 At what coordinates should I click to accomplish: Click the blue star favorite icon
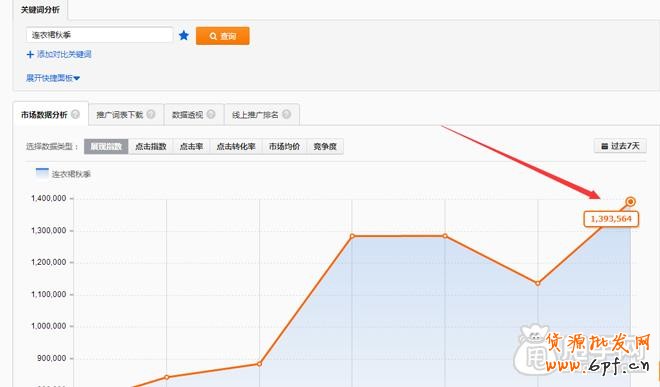tap(184, 35)
